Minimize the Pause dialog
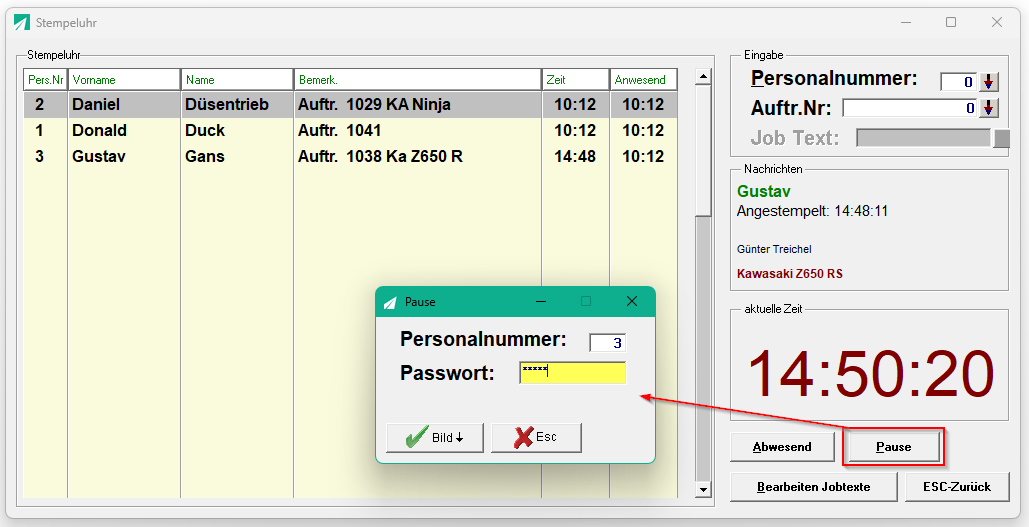 pos(541,301)
